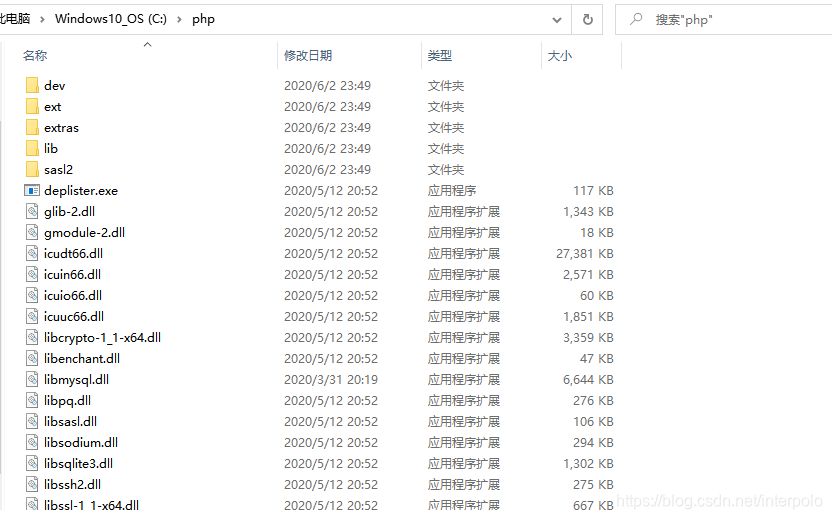This screenshot has height=519, width=832.
Task: Navigate to Windows10_OS (C:) breadcrumb
Action: click(x=111, y=19)
